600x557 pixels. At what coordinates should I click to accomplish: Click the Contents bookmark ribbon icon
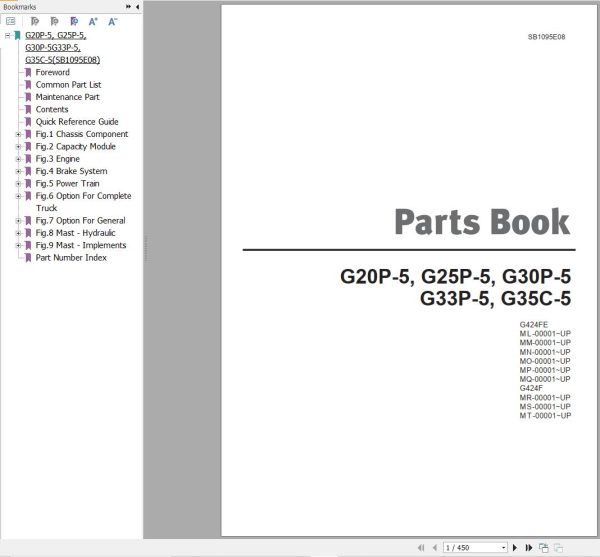click(28, 109)
